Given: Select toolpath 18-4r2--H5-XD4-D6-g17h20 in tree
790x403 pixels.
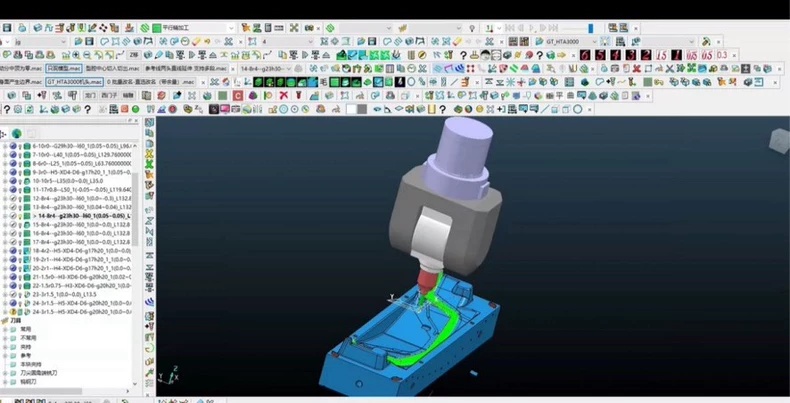Looking at the screenshot, I should coord(81,250).
